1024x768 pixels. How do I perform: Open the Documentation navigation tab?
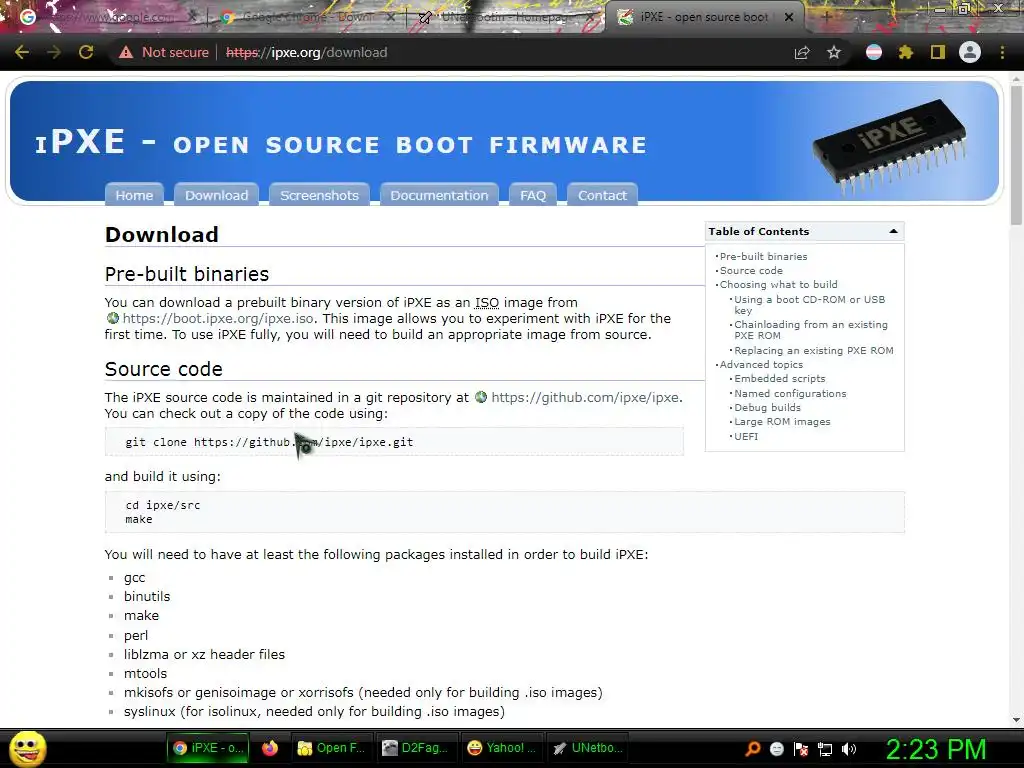pos(439,195)
